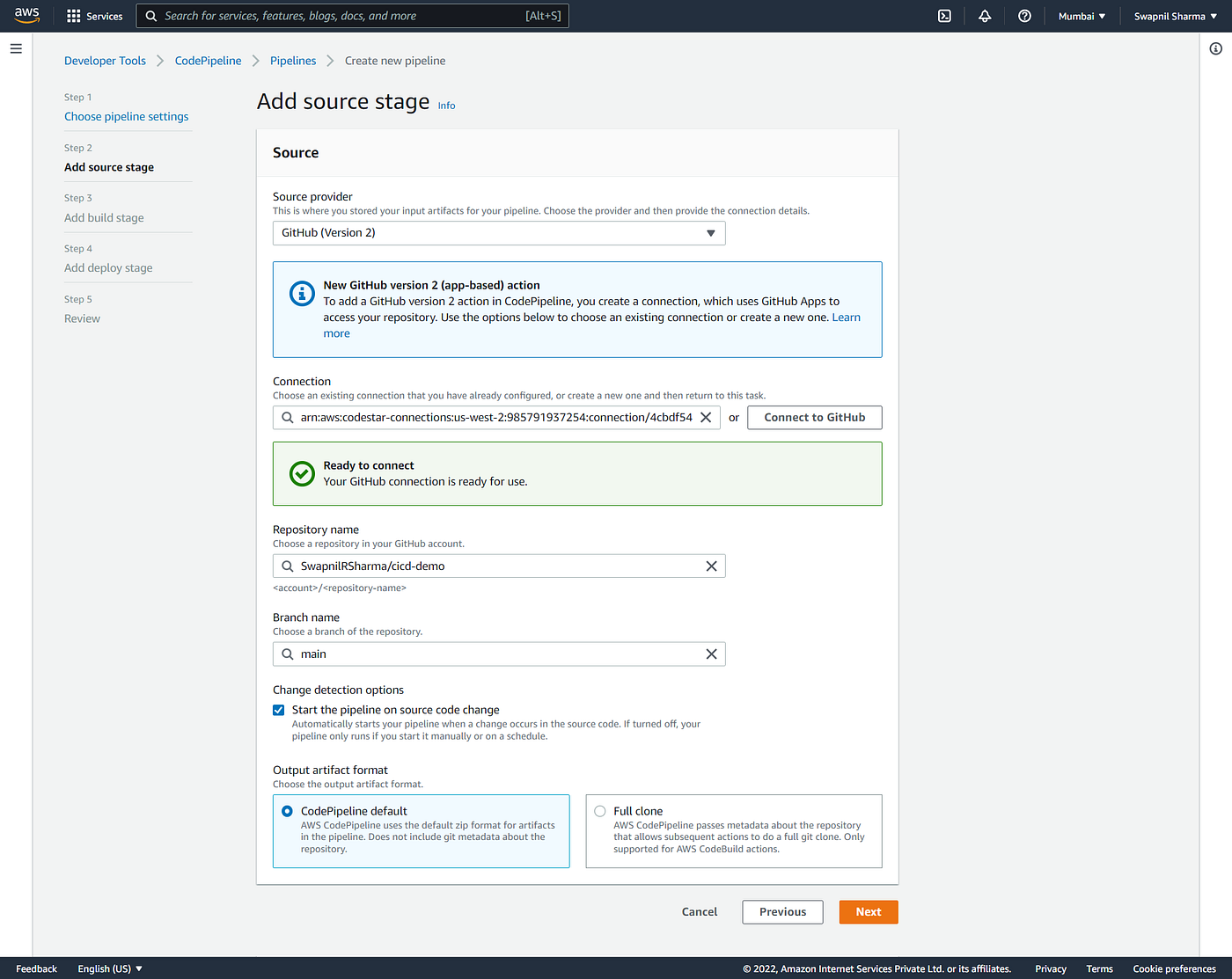1232x979 pixels.
Task: Open the Feedback link in footer
Action: [36, 968]
